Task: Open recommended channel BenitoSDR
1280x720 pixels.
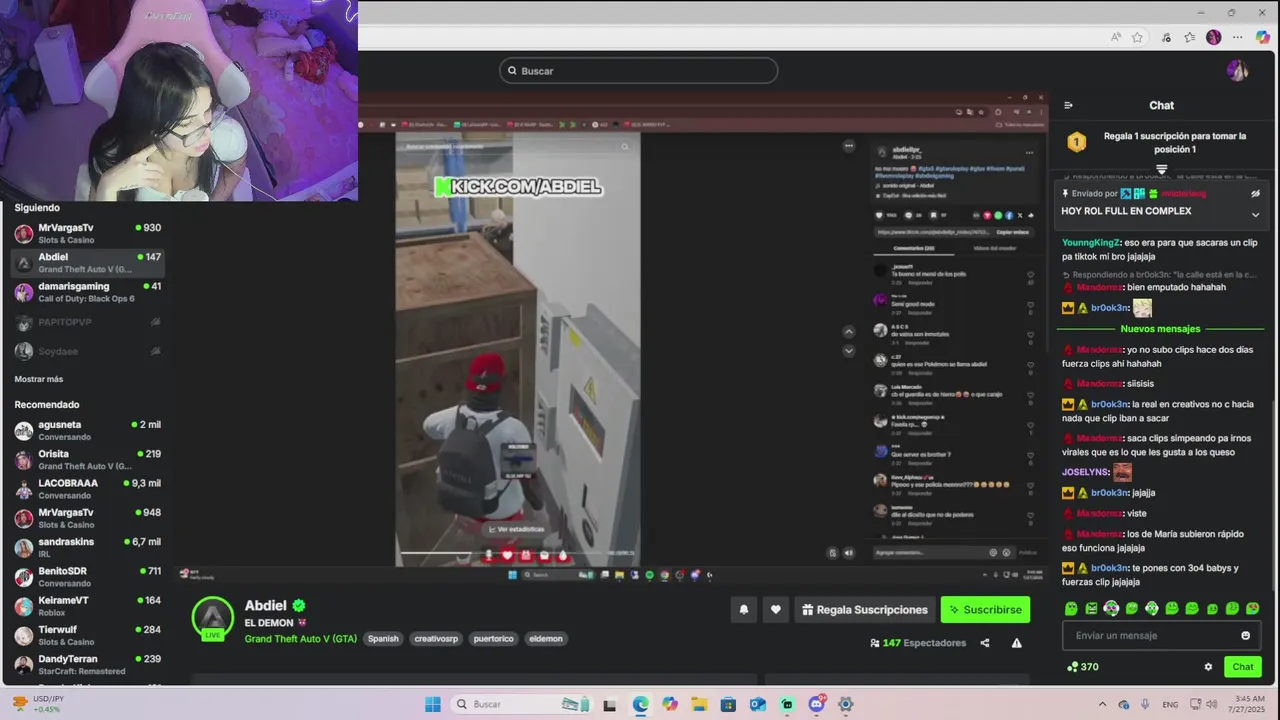Action: [x=87, y=576]
